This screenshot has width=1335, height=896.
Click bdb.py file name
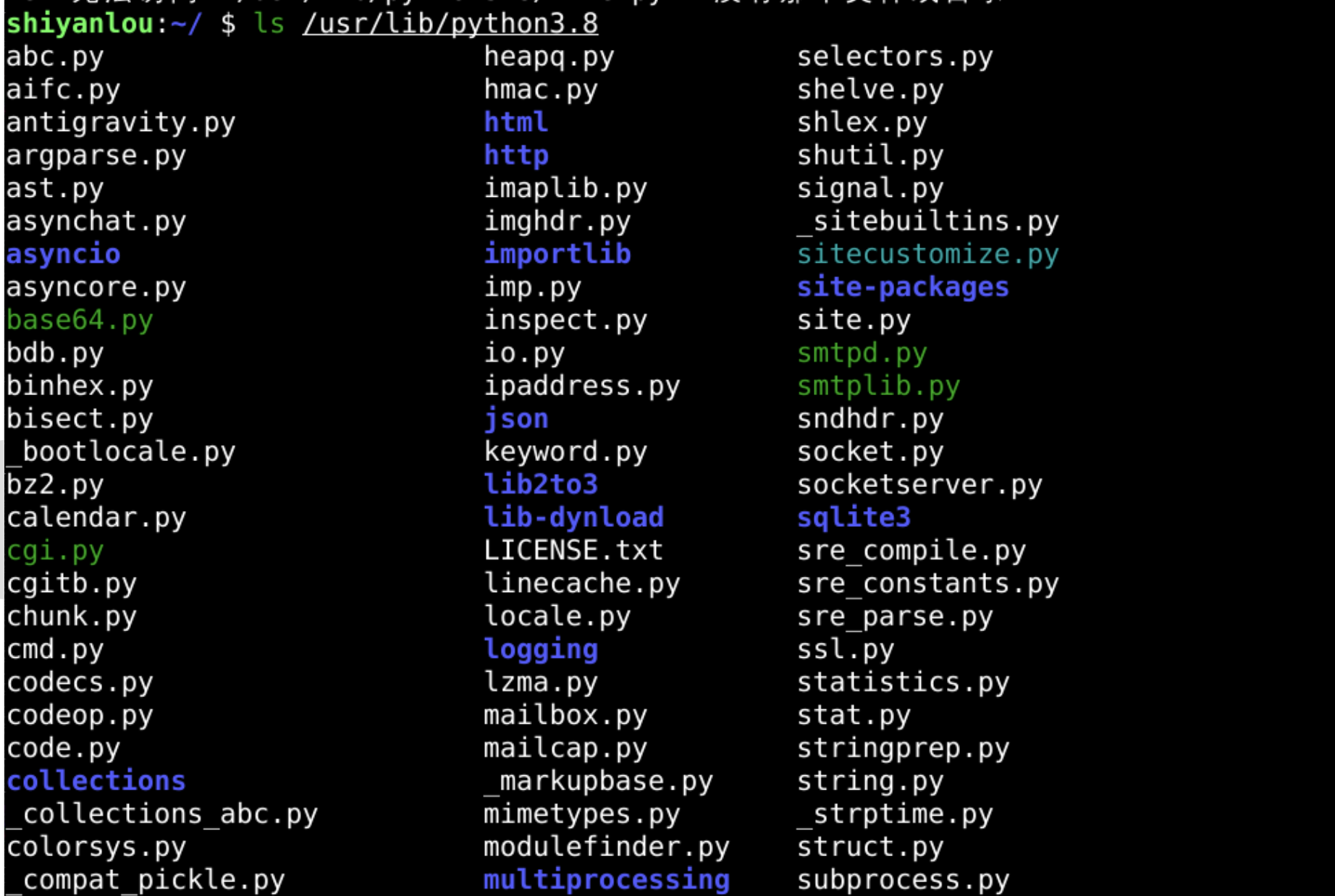pos(55,353)
